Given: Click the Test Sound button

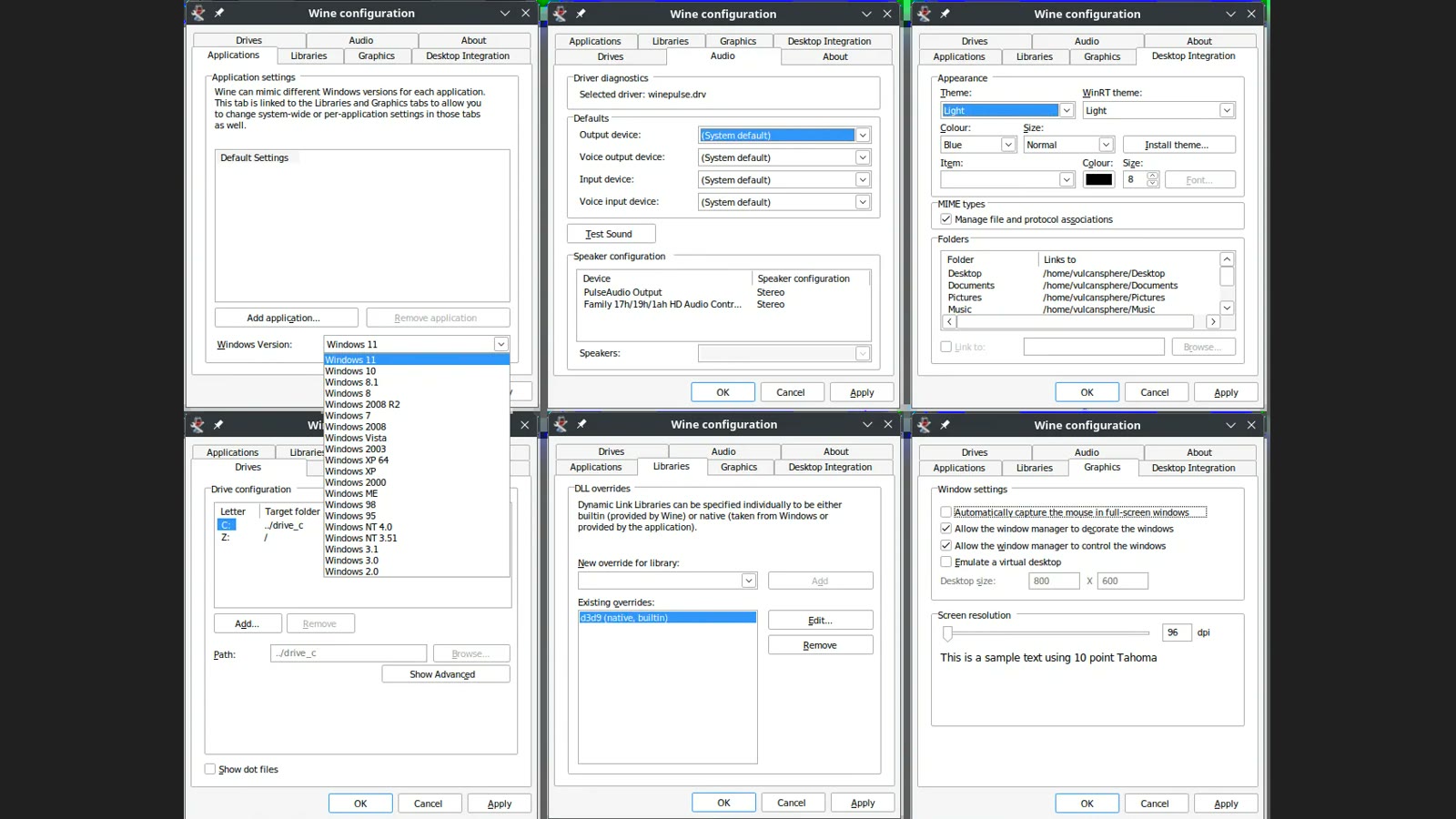Looking at the screenshot, I should pos(611,234).
